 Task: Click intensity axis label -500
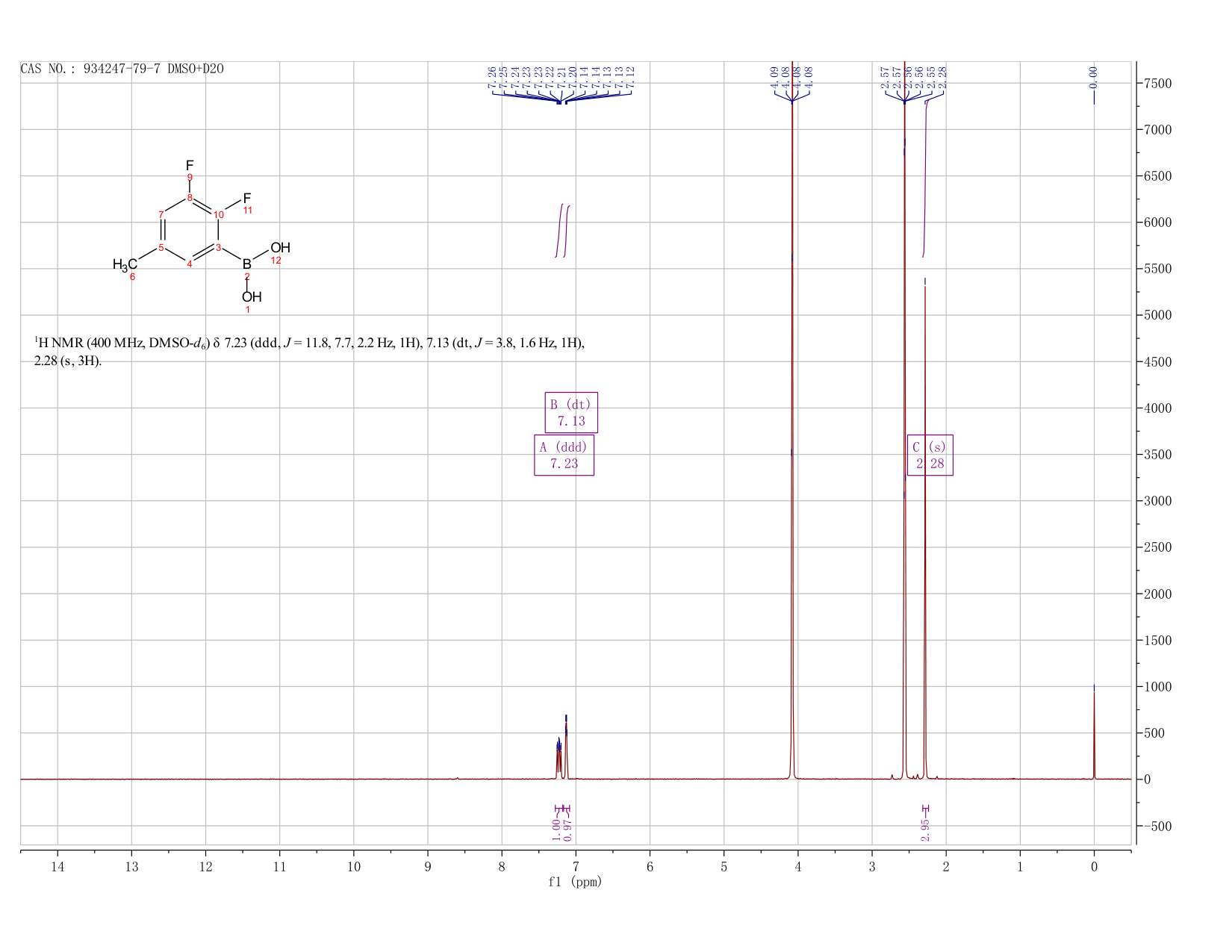click(1157, 827)
